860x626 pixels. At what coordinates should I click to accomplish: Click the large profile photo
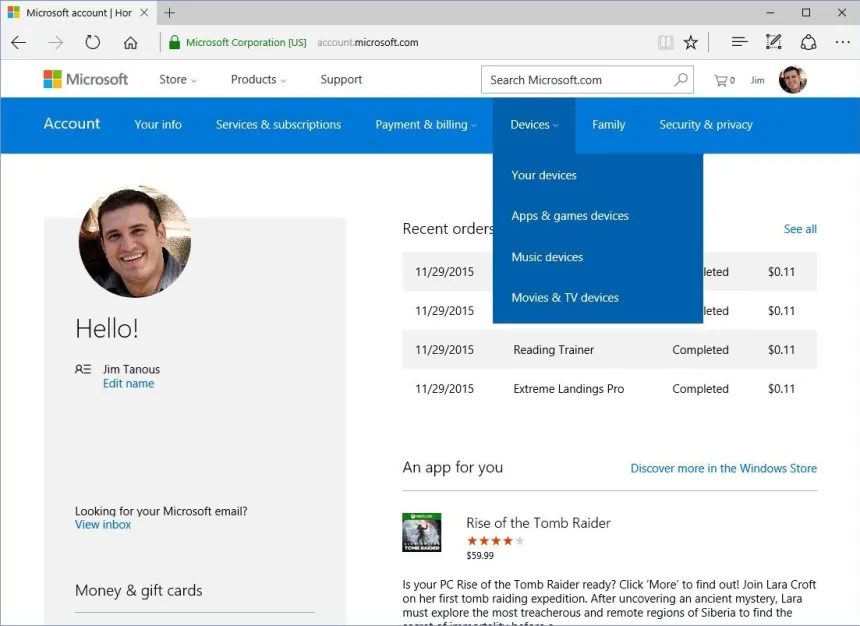(135, 241)
